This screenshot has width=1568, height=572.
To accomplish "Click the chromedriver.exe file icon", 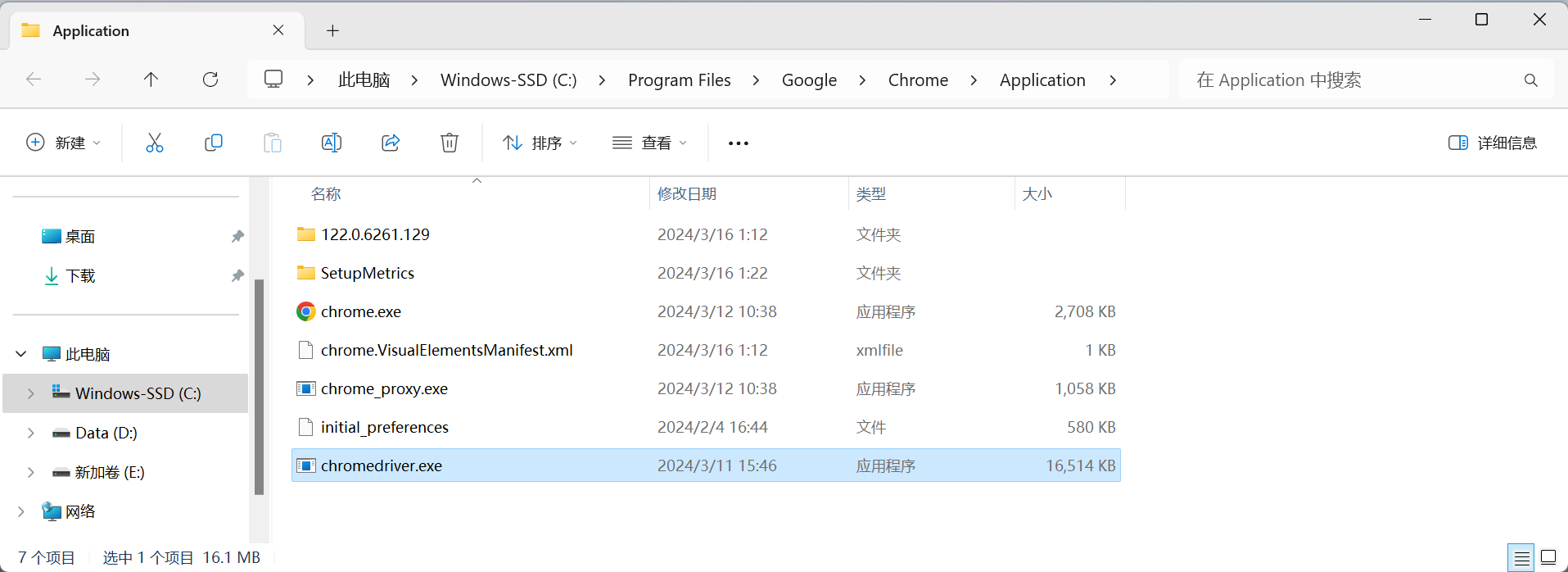I will [305, 465].
